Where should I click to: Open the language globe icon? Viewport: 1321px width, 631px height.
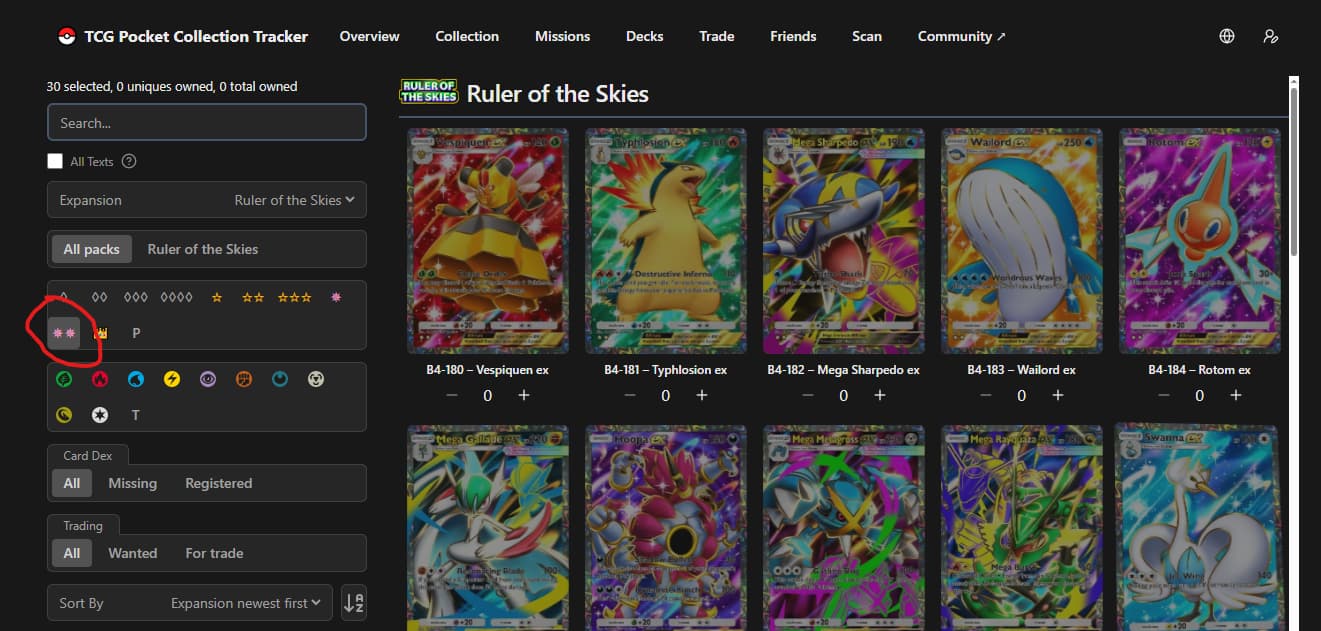(x=1227, y=36)
